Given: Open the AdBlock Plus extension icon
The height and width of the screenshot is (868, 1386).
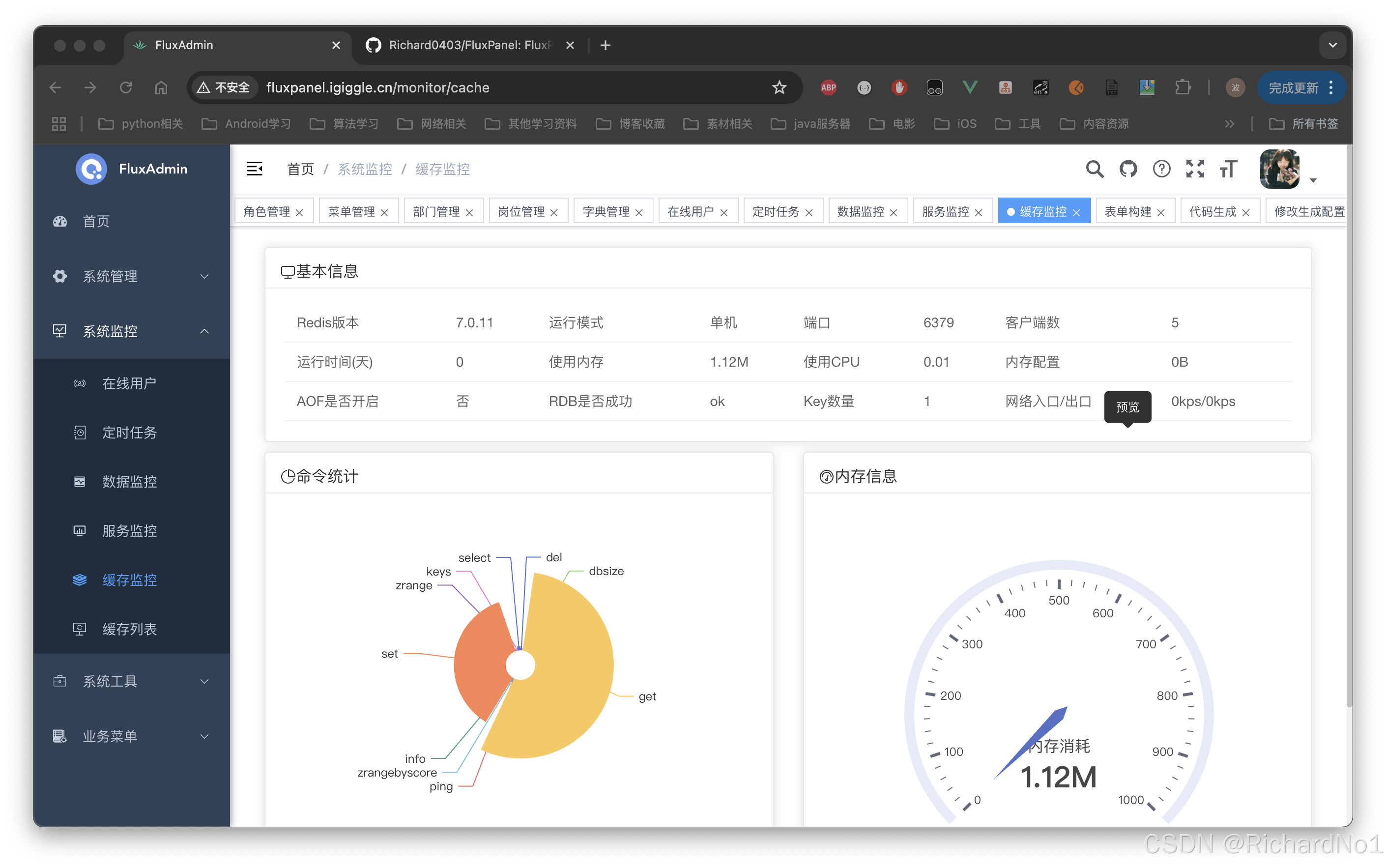Looking at the screenshot, I should coord(828,87).
